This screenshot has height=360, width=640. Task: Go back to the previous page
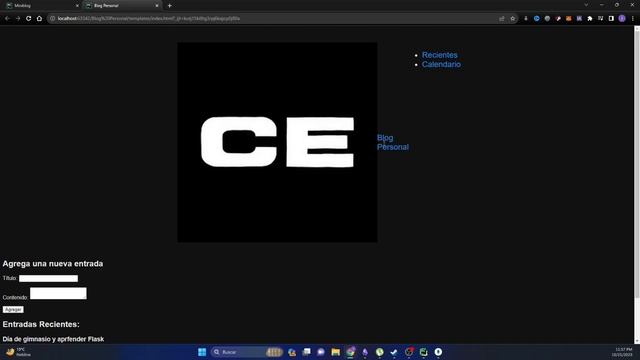coord(7,18)
